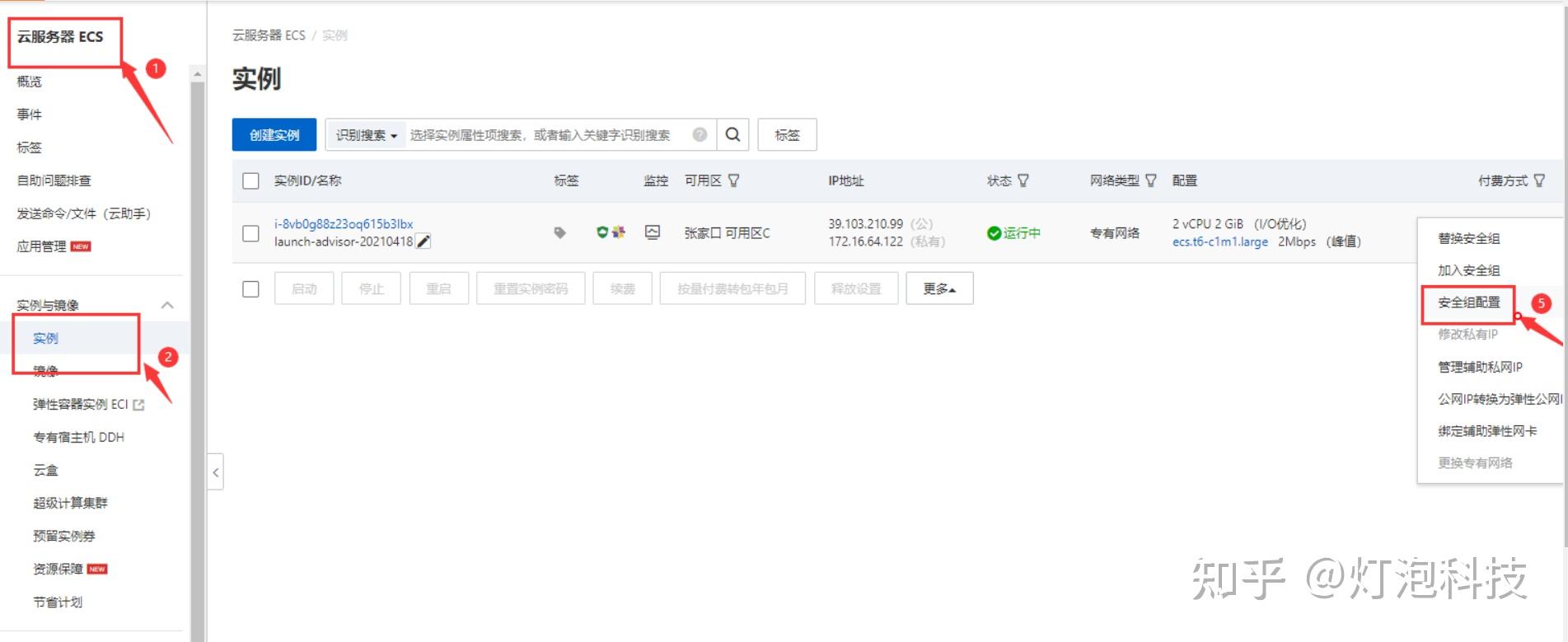The height and width of the screenshot is (642, 1568).
Task: Open 事件 in the sidebar
Action: [30, 115]
